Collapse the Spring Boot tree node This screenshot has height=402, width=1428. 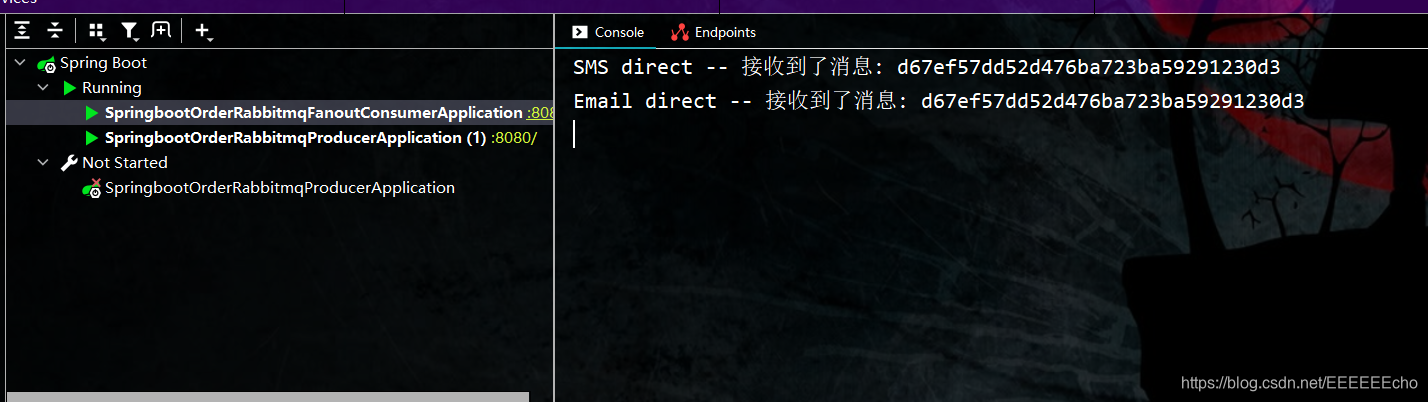tap(20, 63)
